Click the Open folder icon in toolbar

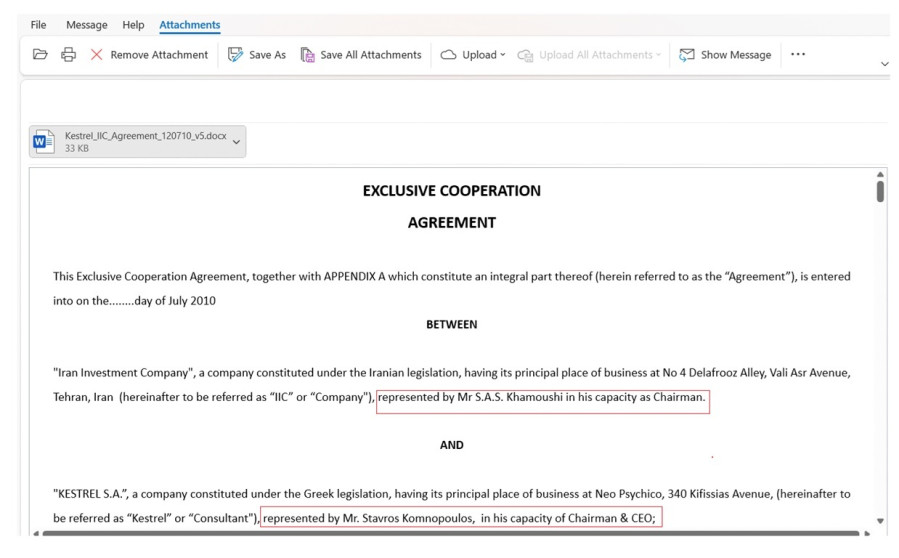[x=40, y=55]
